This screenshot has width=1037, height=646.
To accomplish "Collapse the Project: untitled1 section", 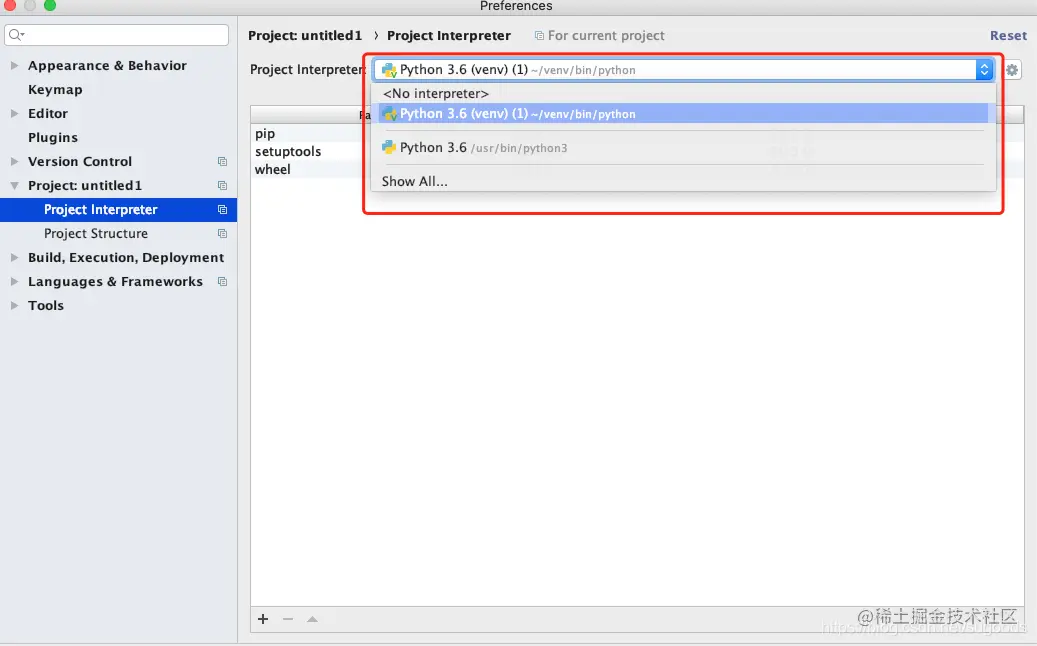I will (x=14, y=186).
